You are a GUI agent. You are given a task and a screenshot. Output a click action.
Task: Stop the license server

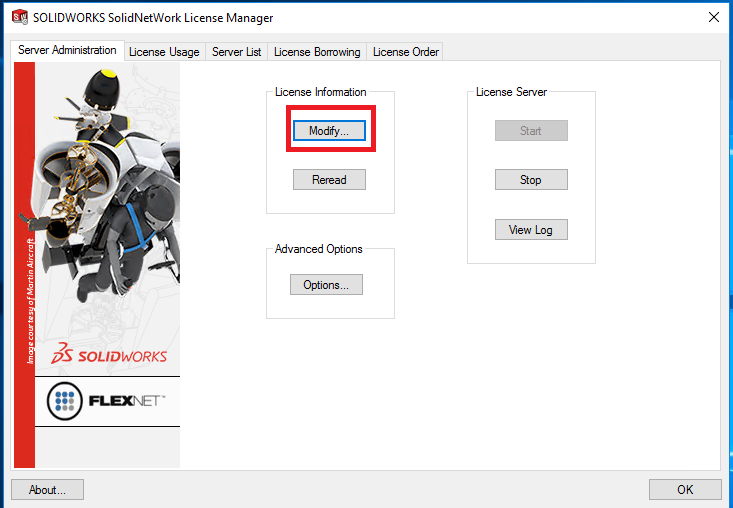pos(531,179)
